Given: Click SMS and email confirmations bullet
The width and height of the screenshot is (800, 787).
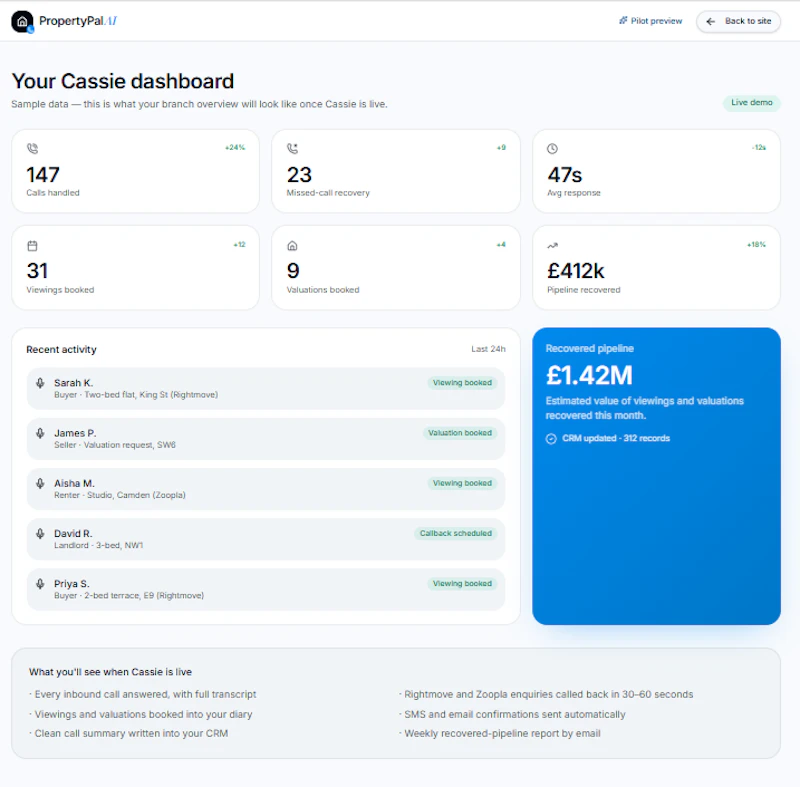Looking at the screenshot, I should click(x=512, y=714).
